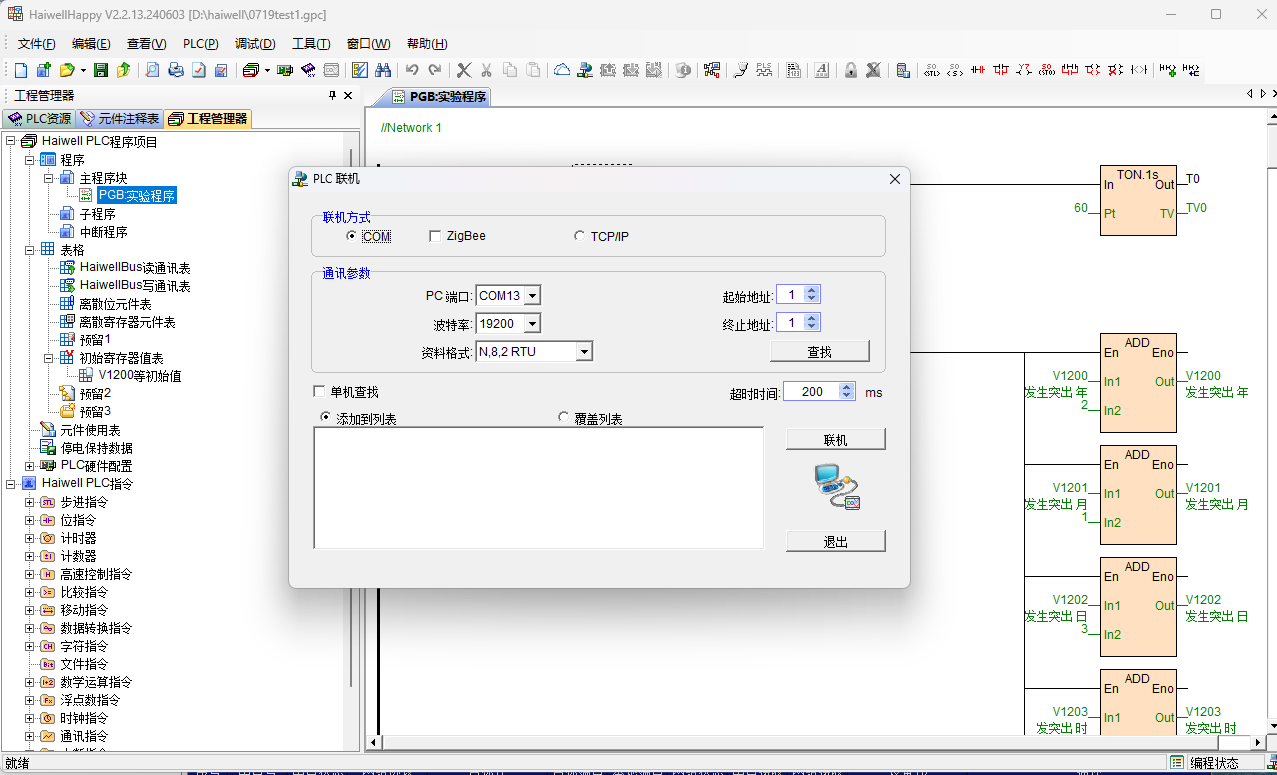Tick the 单机查找 checkbox

tap(319, 392)
